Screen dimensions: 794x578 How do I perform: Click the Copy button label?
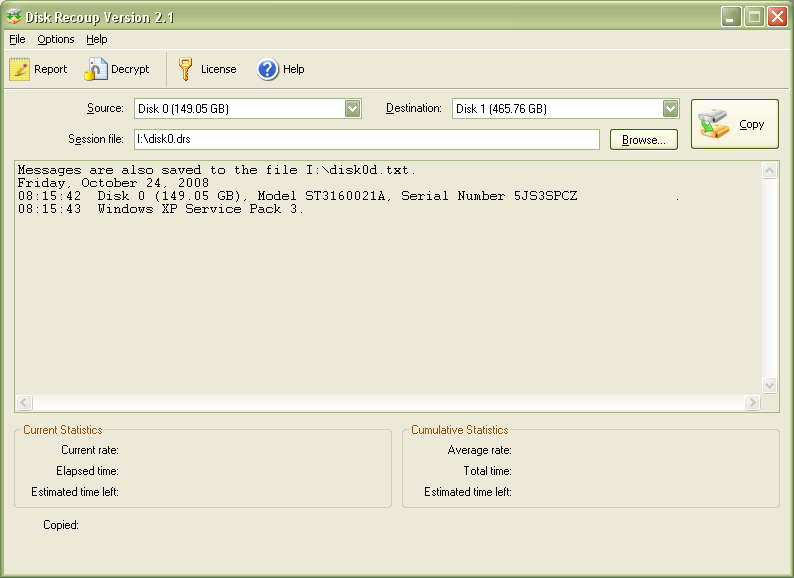point(751,125)
